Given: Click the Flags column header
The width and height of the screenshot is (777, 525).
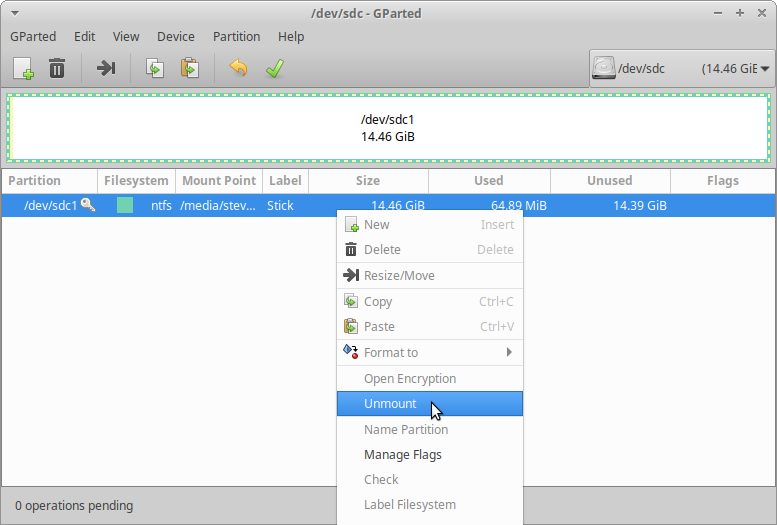Looking at the screenshot, I should pos(722,181).
